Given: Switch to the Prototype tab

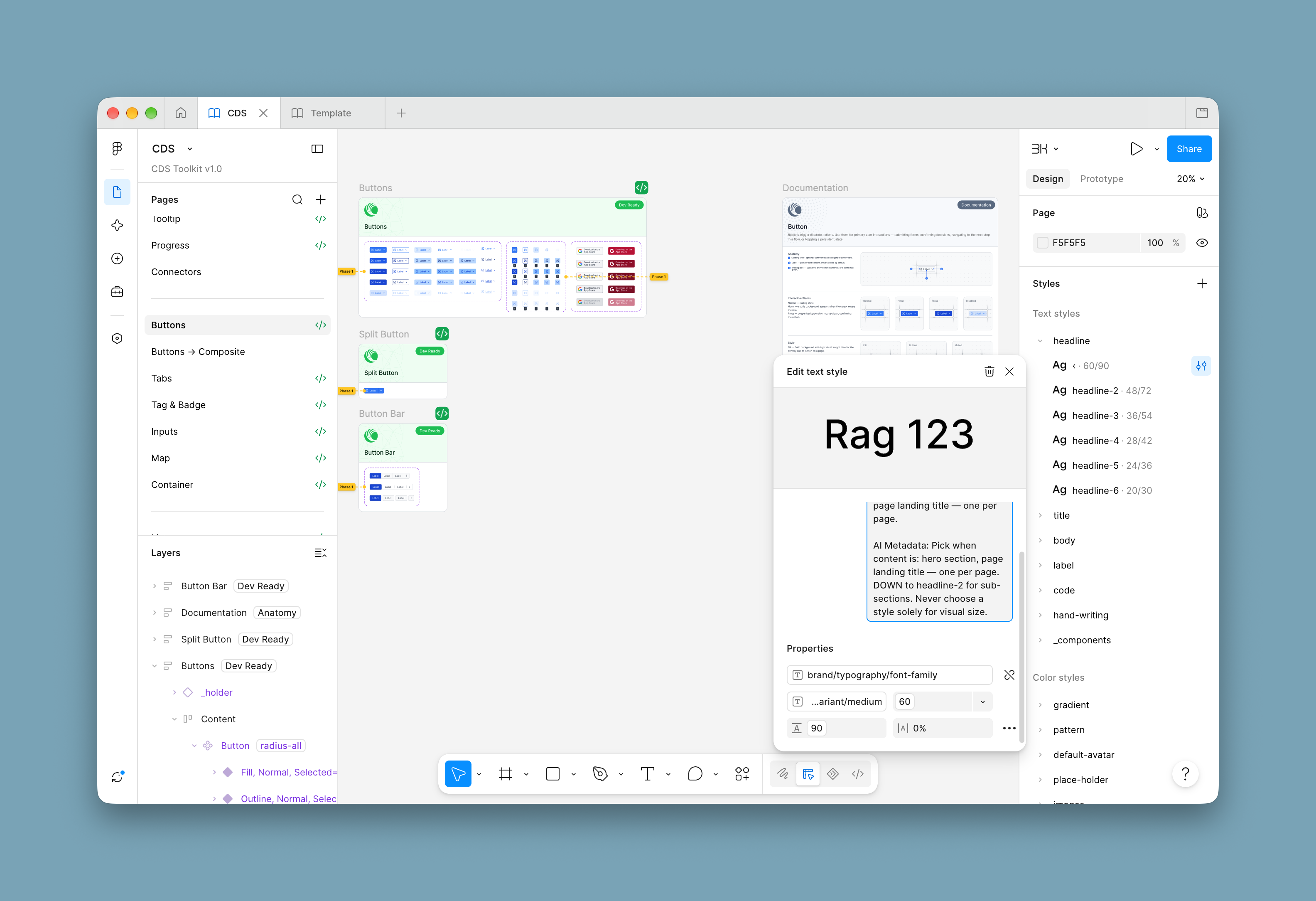Looking at the screenshot, I should click(x=1101, y=179).
